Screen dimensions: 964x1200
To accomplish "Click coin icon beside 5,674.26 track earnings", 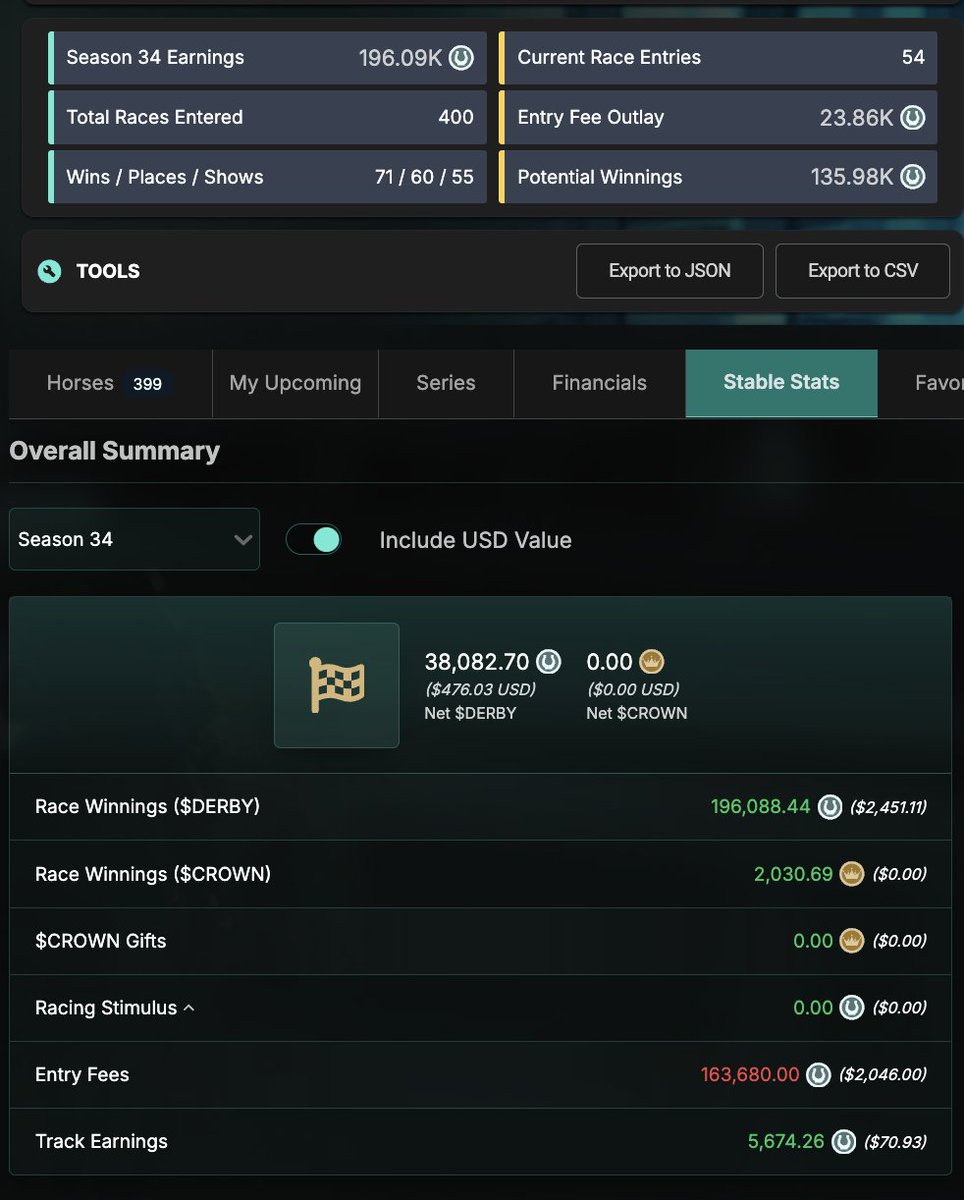I will tap(844, 1141).
